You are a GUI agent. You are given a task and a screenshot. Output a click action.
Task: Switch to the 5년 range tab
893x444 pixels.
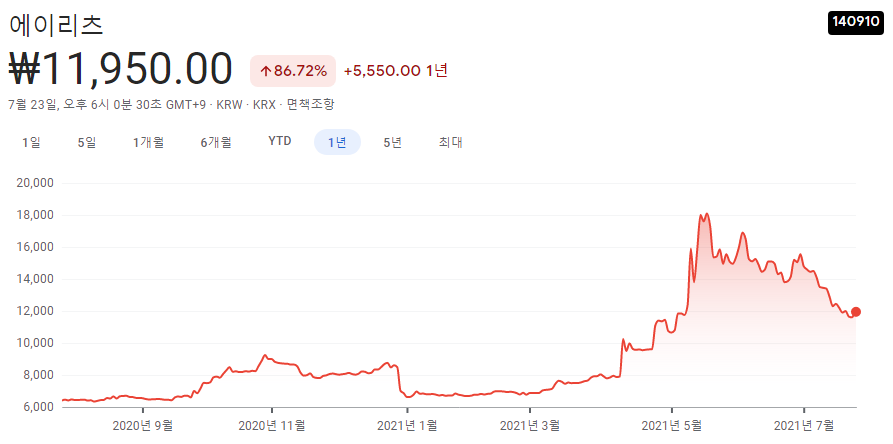pos(393,142)
